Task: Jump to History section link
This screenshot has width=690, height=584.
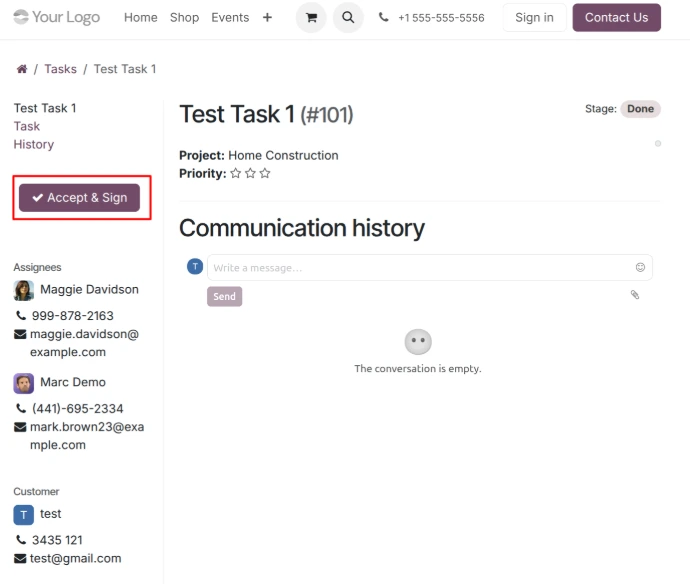Action: pyautogui.click(x=34, y=144)
